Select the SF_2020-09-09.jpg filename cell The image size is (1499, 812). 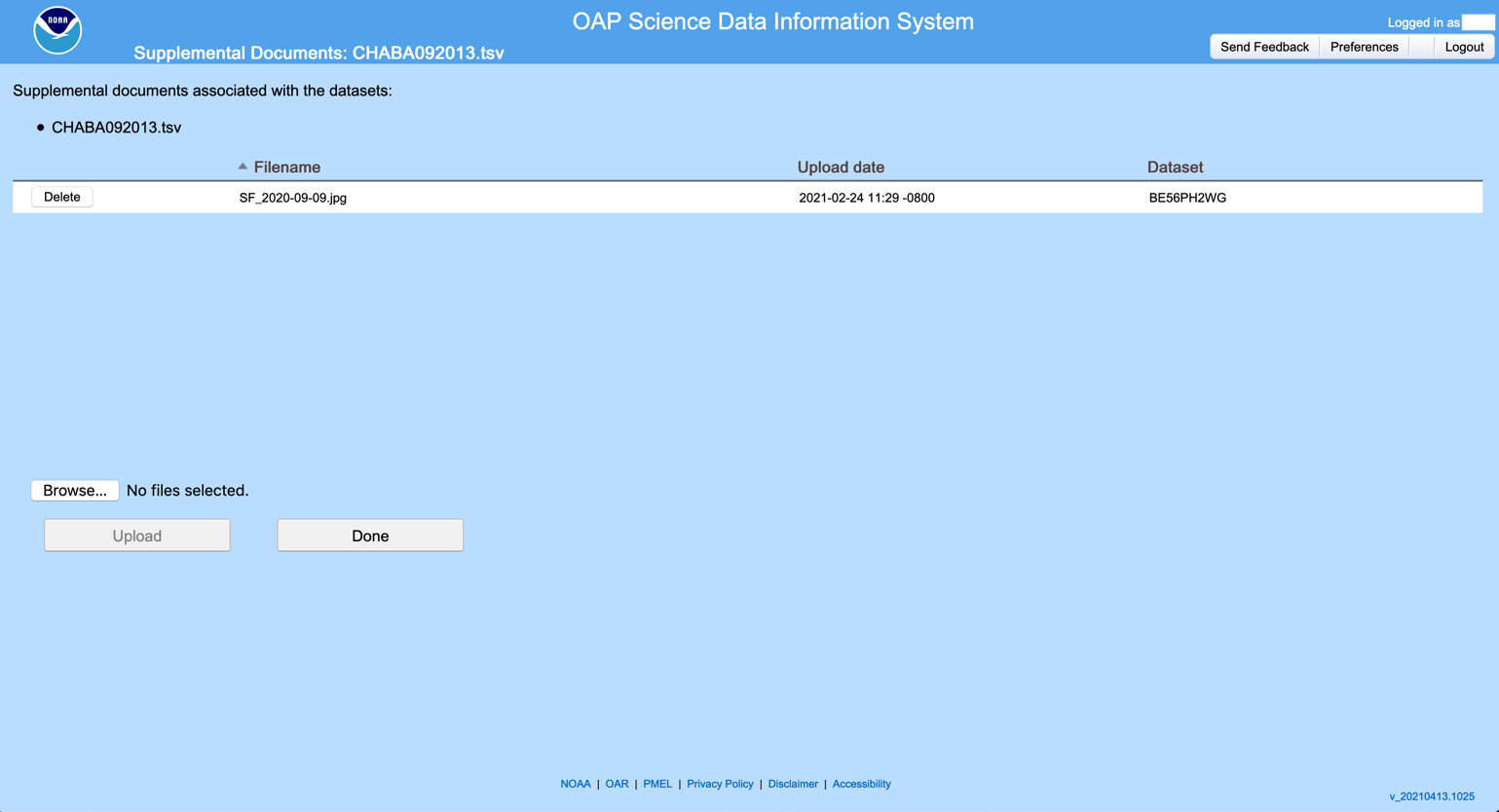click(x=293, y=198)
